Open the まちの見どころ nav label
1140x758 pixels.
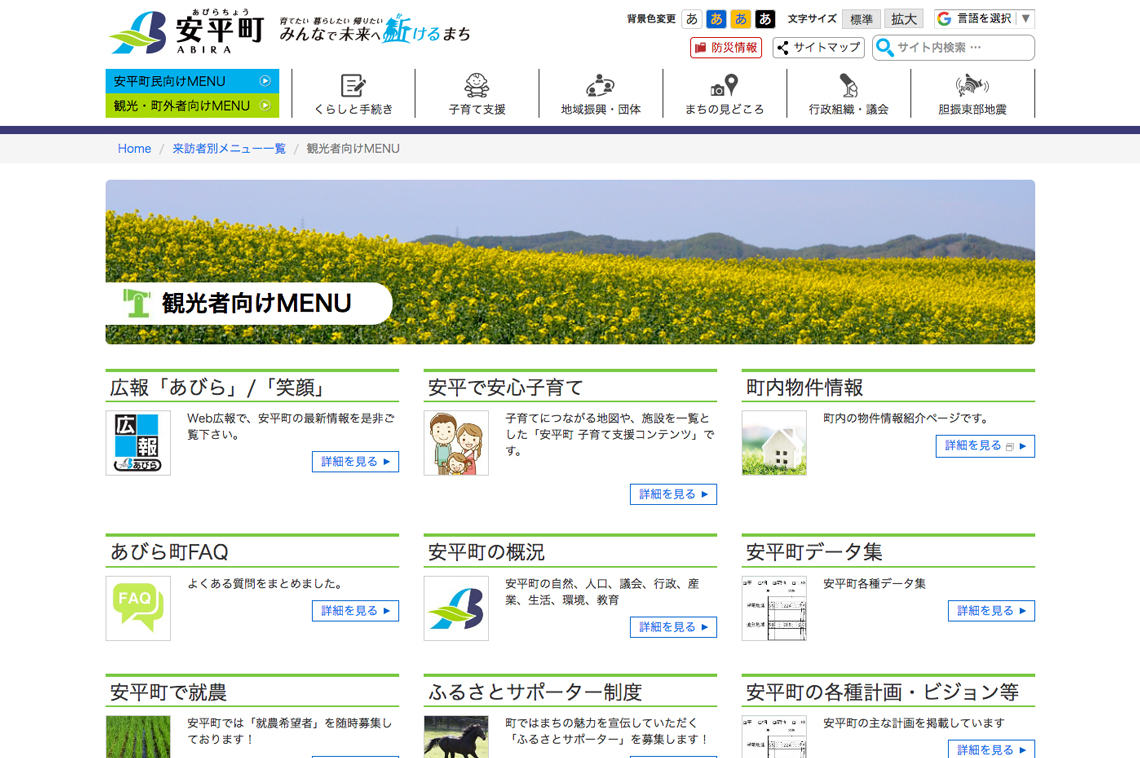[x=724, y=110]
